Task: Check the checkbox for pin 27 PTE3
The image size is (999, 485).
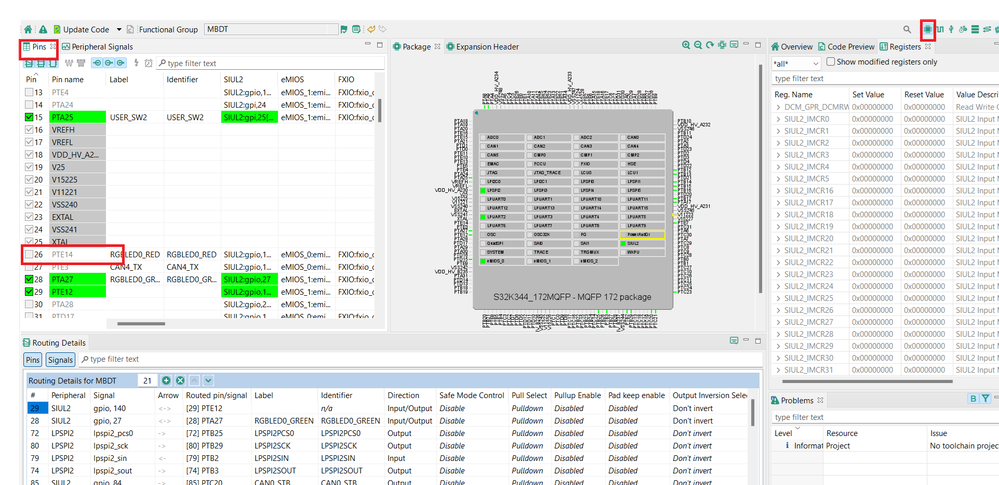Action: click(29, 267)
